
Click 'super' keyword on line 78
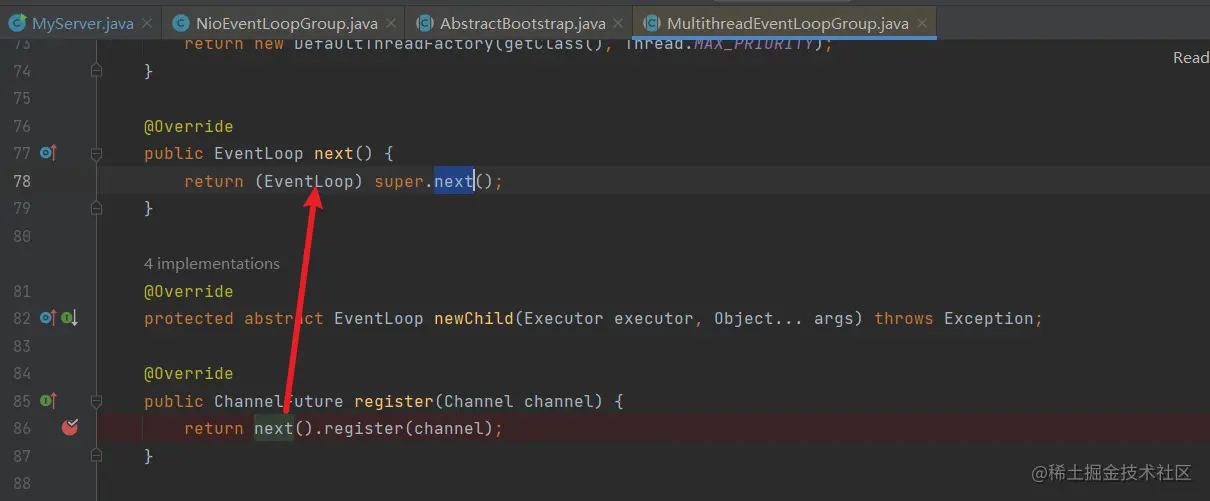click(399, 181)
